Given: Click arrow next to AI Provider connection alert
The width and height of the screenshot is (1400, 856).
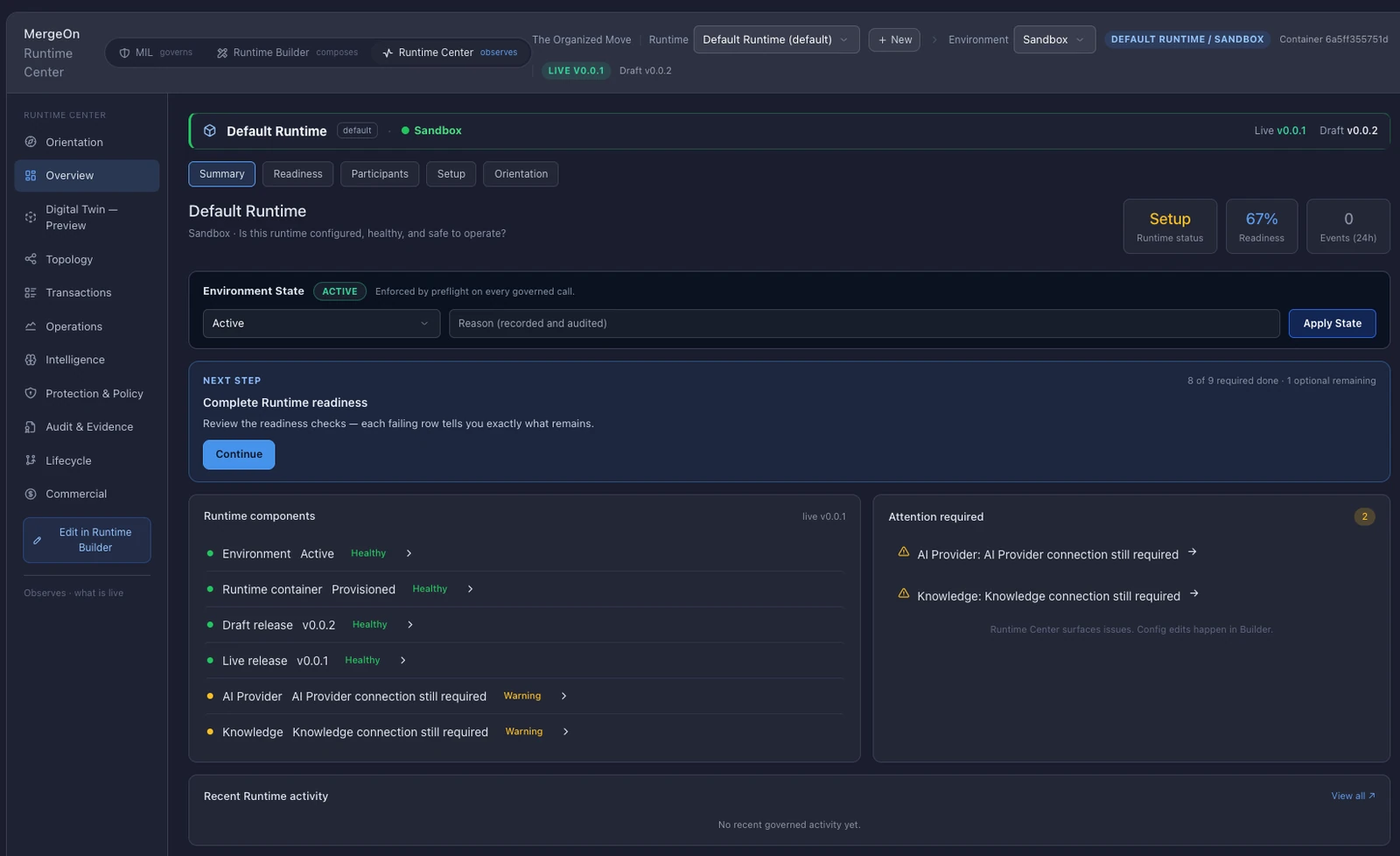Looking at the screenshot, I should coord(1192,552).
